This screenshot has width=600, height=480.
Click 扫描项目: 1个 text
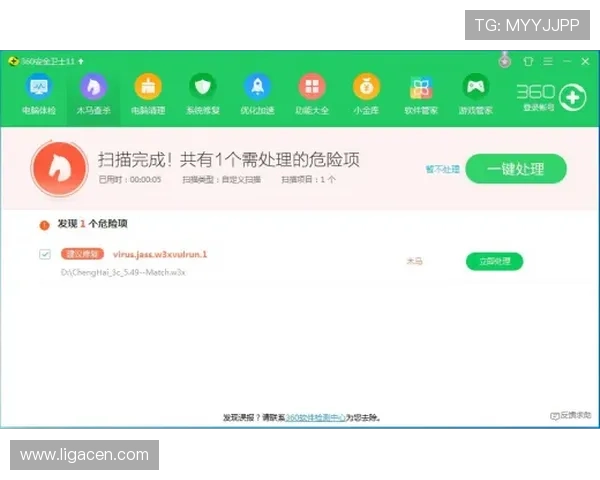308,180
